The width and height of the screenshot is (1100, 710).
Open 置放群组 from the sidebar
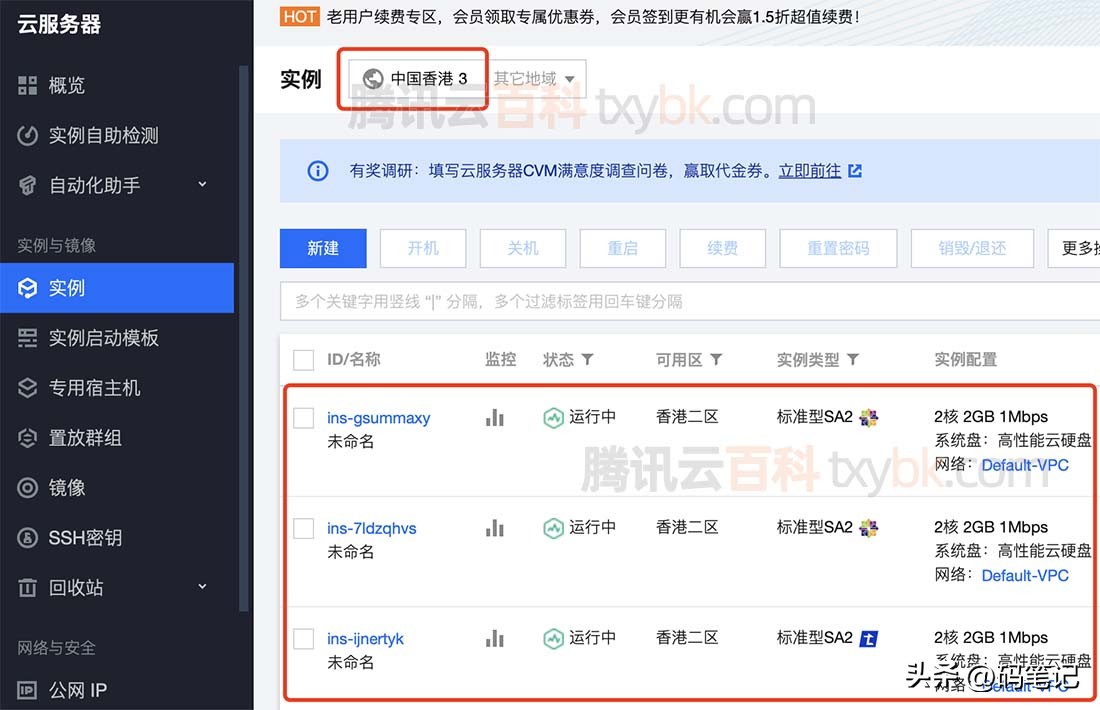(83, 438)
